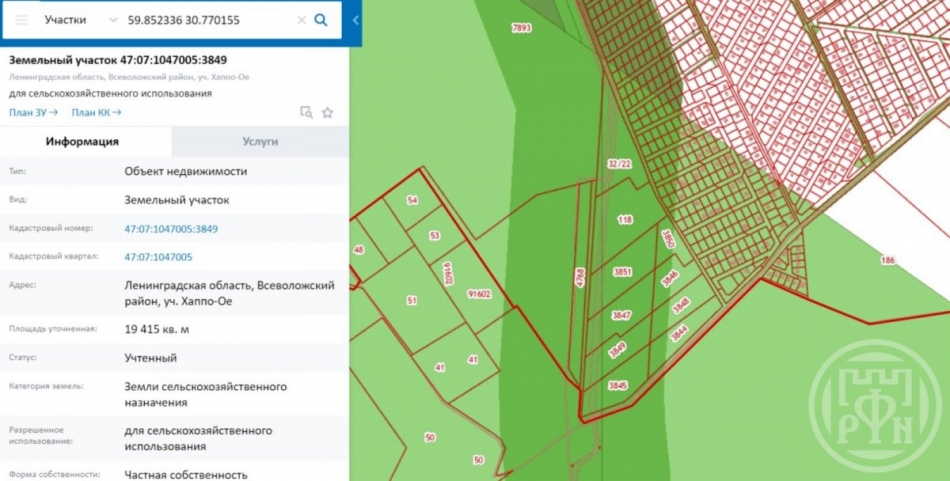Open the План КК link
This screenshot has width=950, height=481.
(x=96, y=113)
